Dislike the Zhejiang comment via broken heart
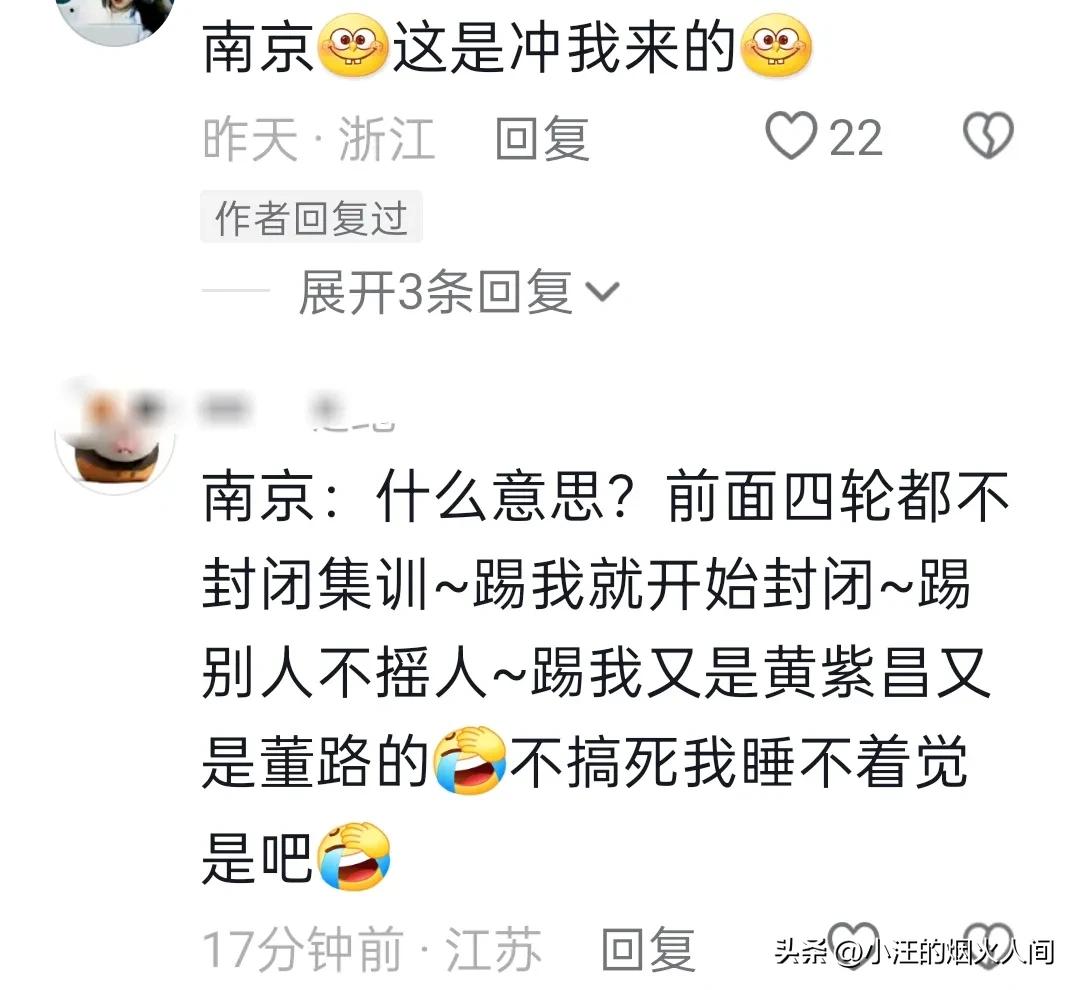Viewport: 1079px width, 990px height. (x=988, y=136)
